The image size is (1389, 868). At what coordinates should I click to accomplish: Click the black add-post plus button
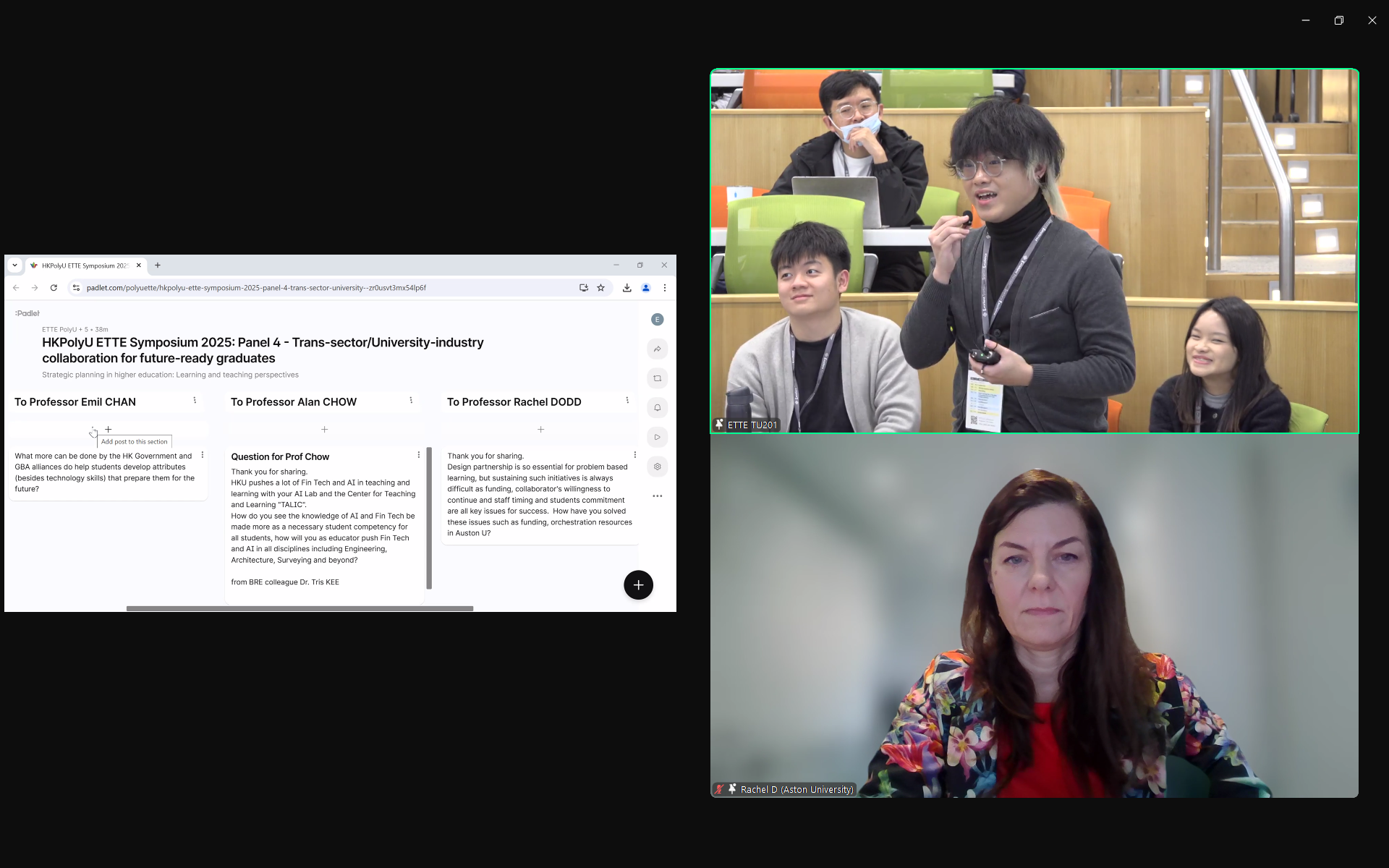click(638, 585)
